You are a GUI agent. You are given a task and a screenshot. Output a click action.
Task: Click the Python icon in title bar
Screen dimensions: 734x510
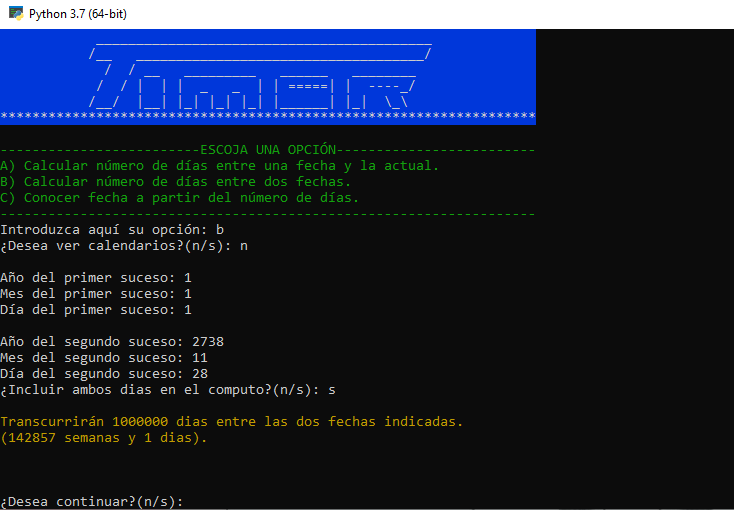(x=16, y=14)
